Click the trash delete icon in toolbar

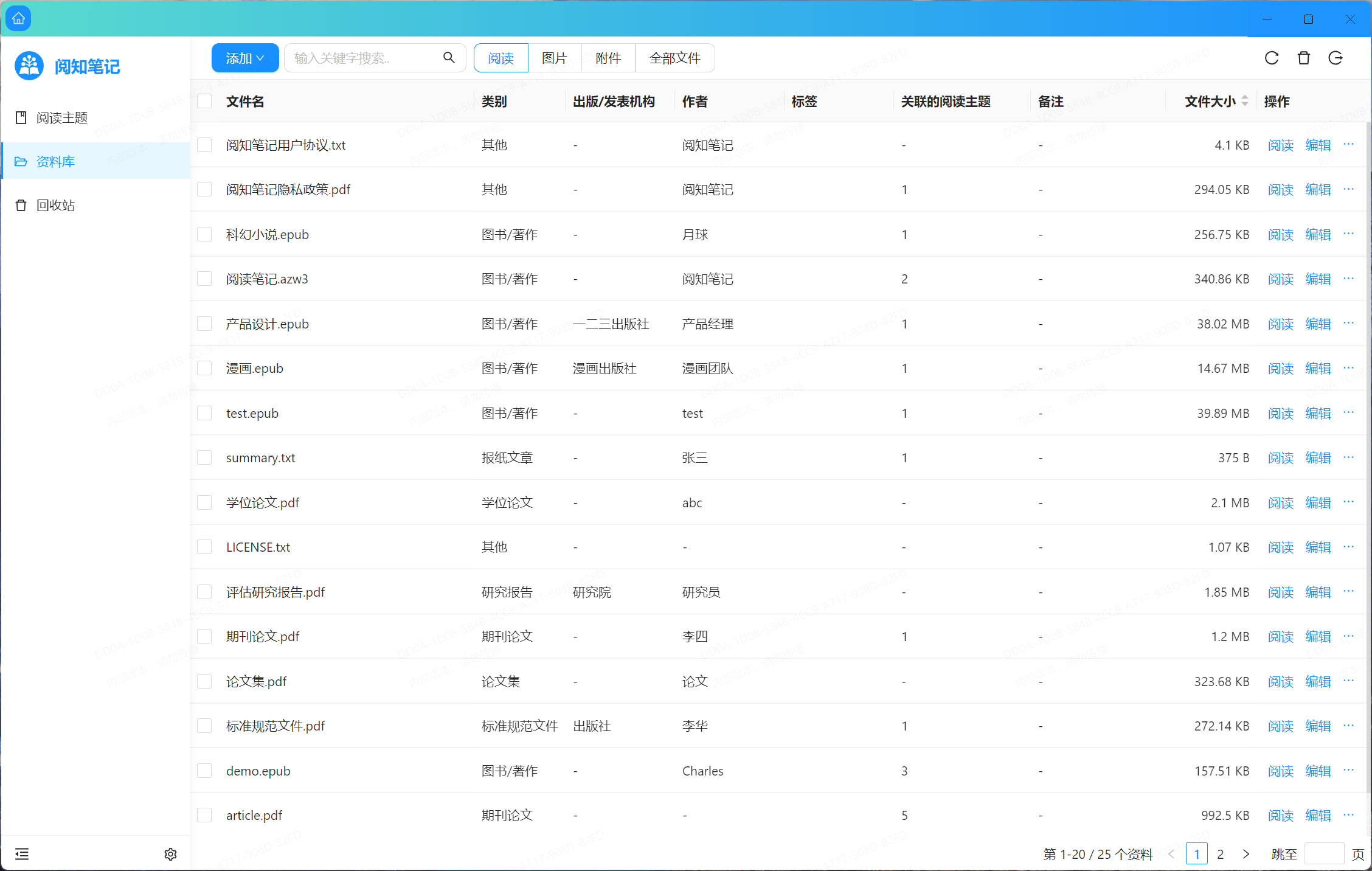pos(1304,58)
